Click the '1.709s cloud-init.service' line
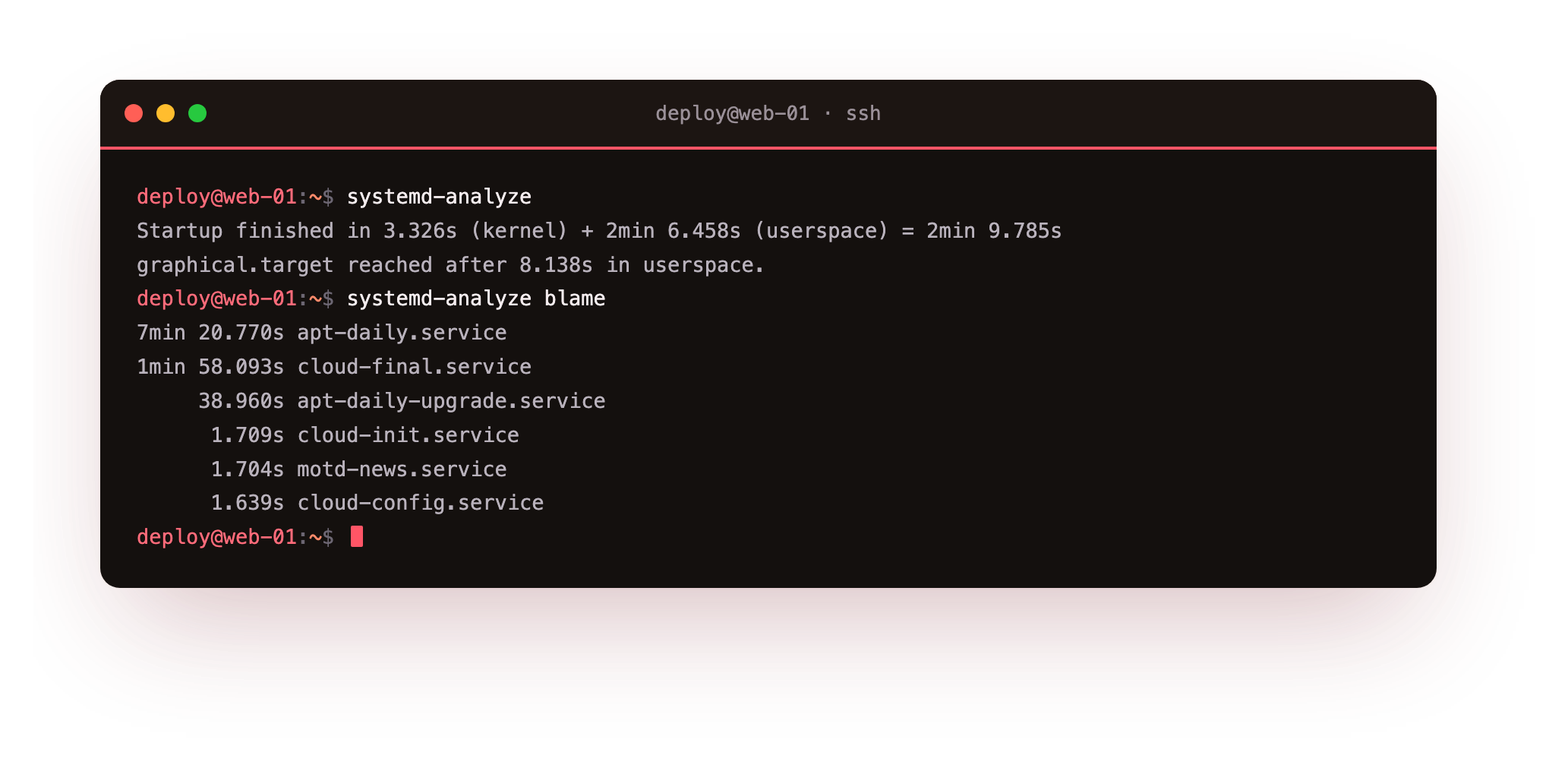The image size is (1568, 771). pos(364,435)
